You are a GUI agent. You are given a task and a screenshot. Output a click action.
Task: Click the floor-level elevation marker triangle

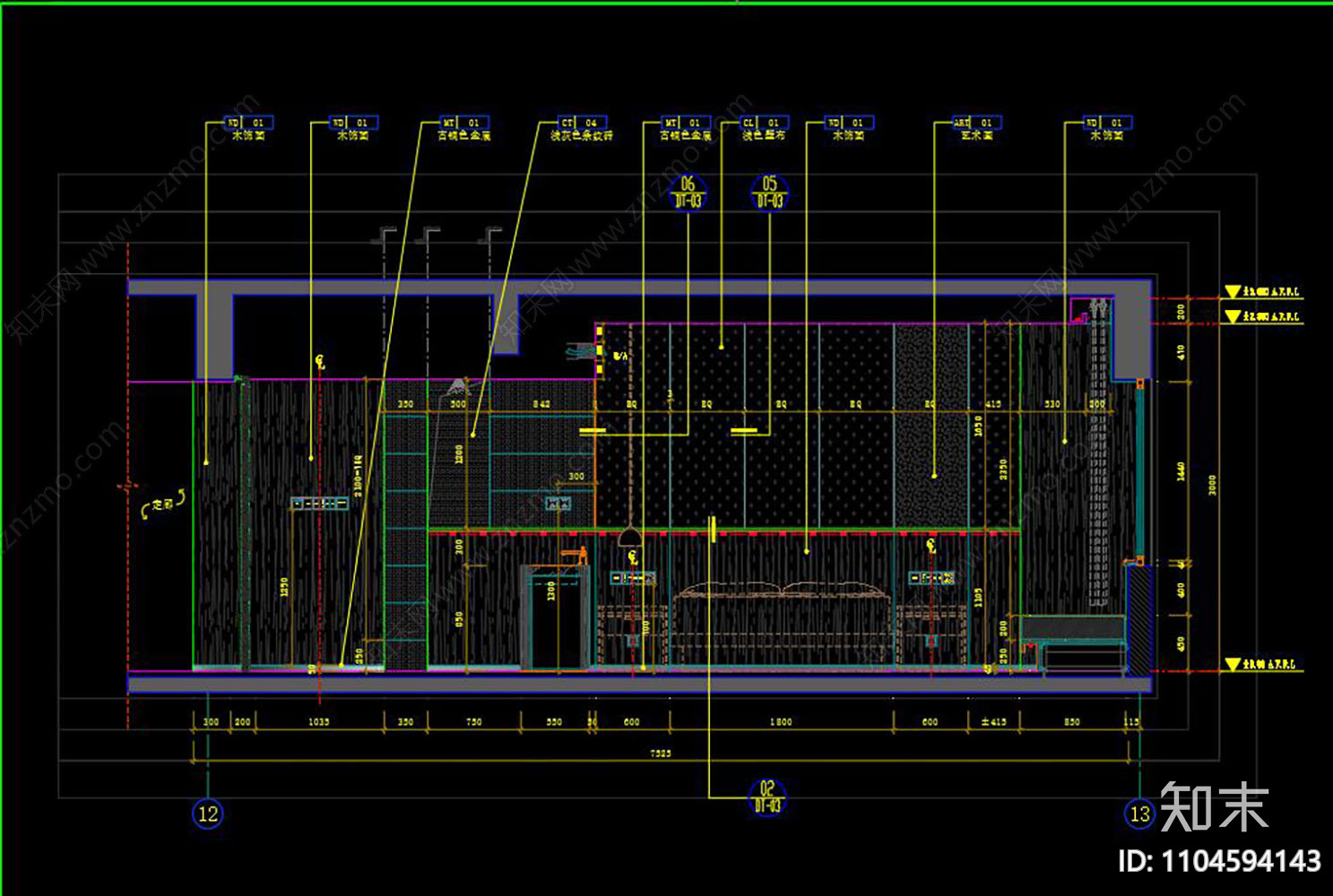coord(1233,665)
